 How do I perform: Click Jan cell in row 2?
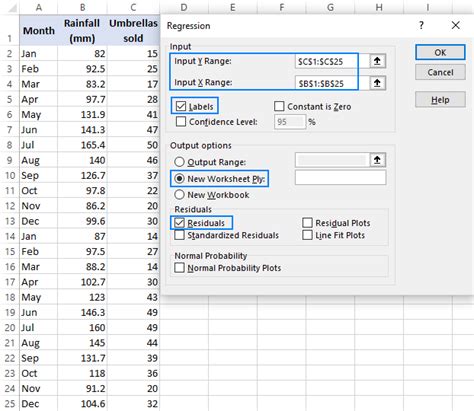point(39,54)
